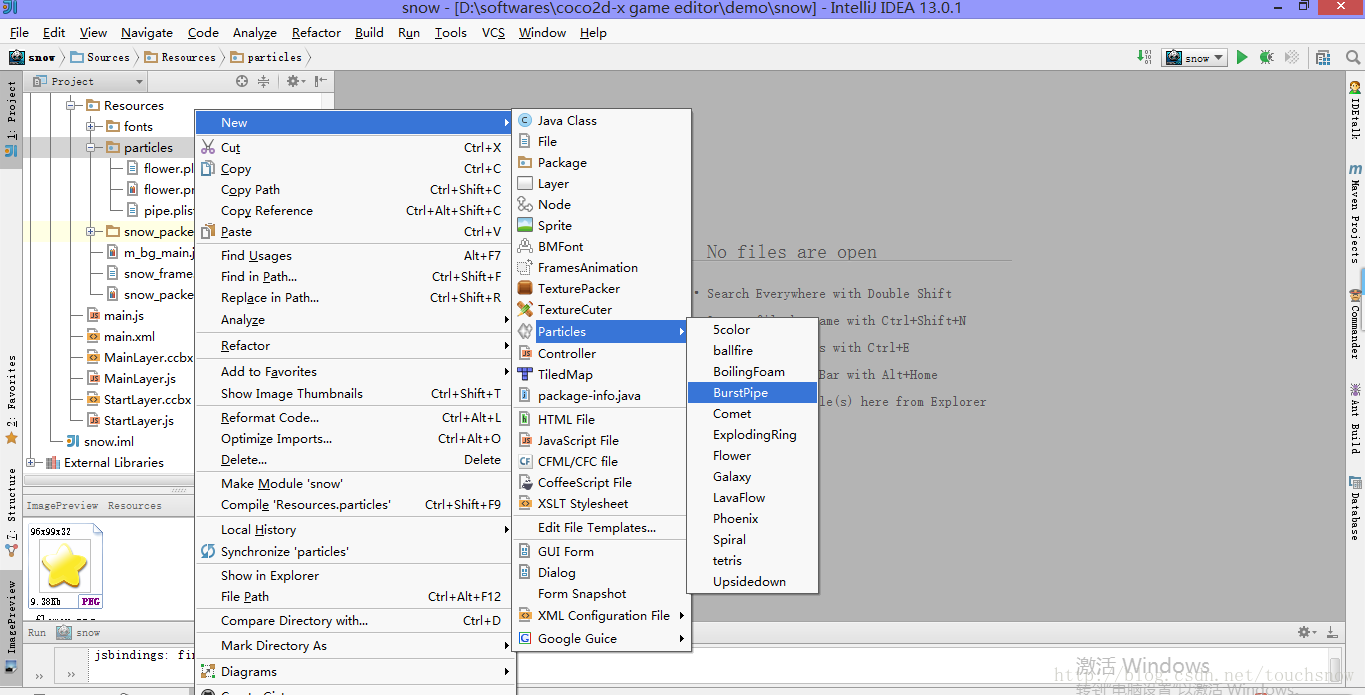Click the Run with Coverage icon
The width and height of the screenshot is (1365, 695).
pos(1292,58)
